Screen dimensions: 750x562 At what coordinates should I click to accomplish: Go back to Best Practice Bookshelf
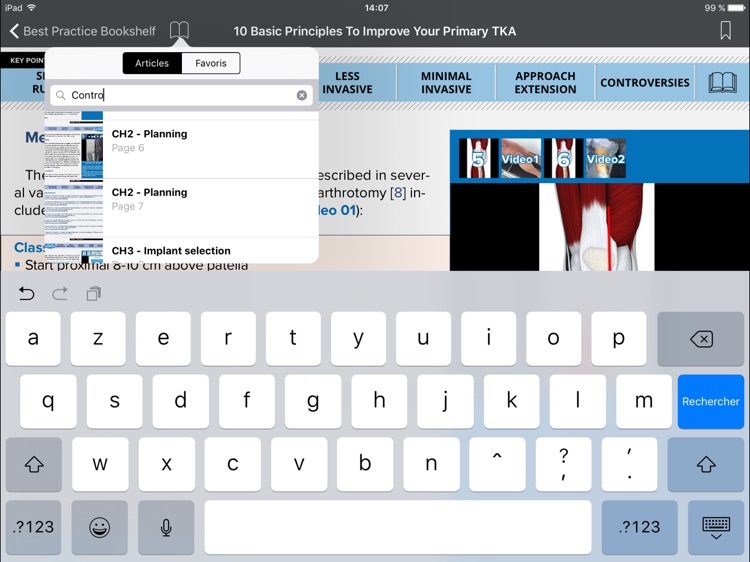82,31
